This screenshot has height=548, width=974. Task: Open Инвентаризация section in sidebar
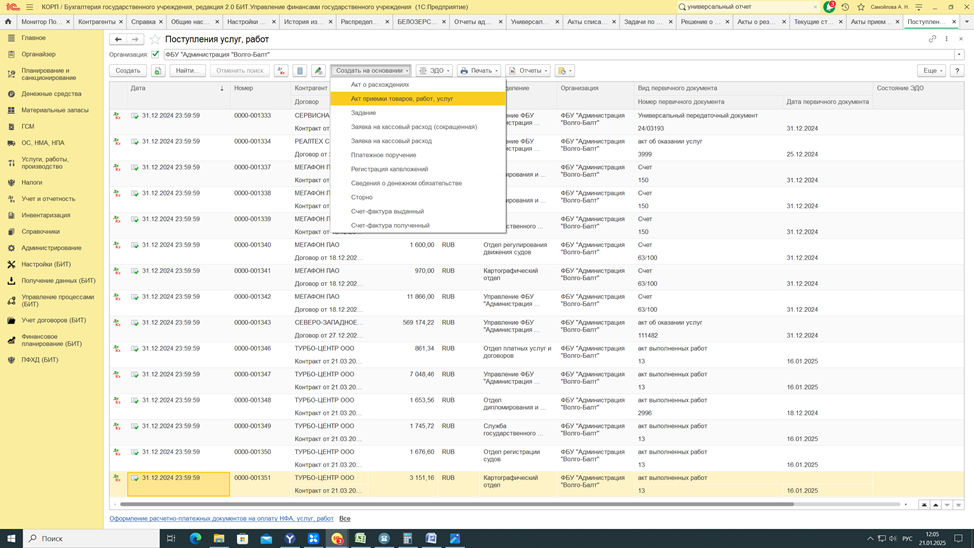[x=46, y=215]
